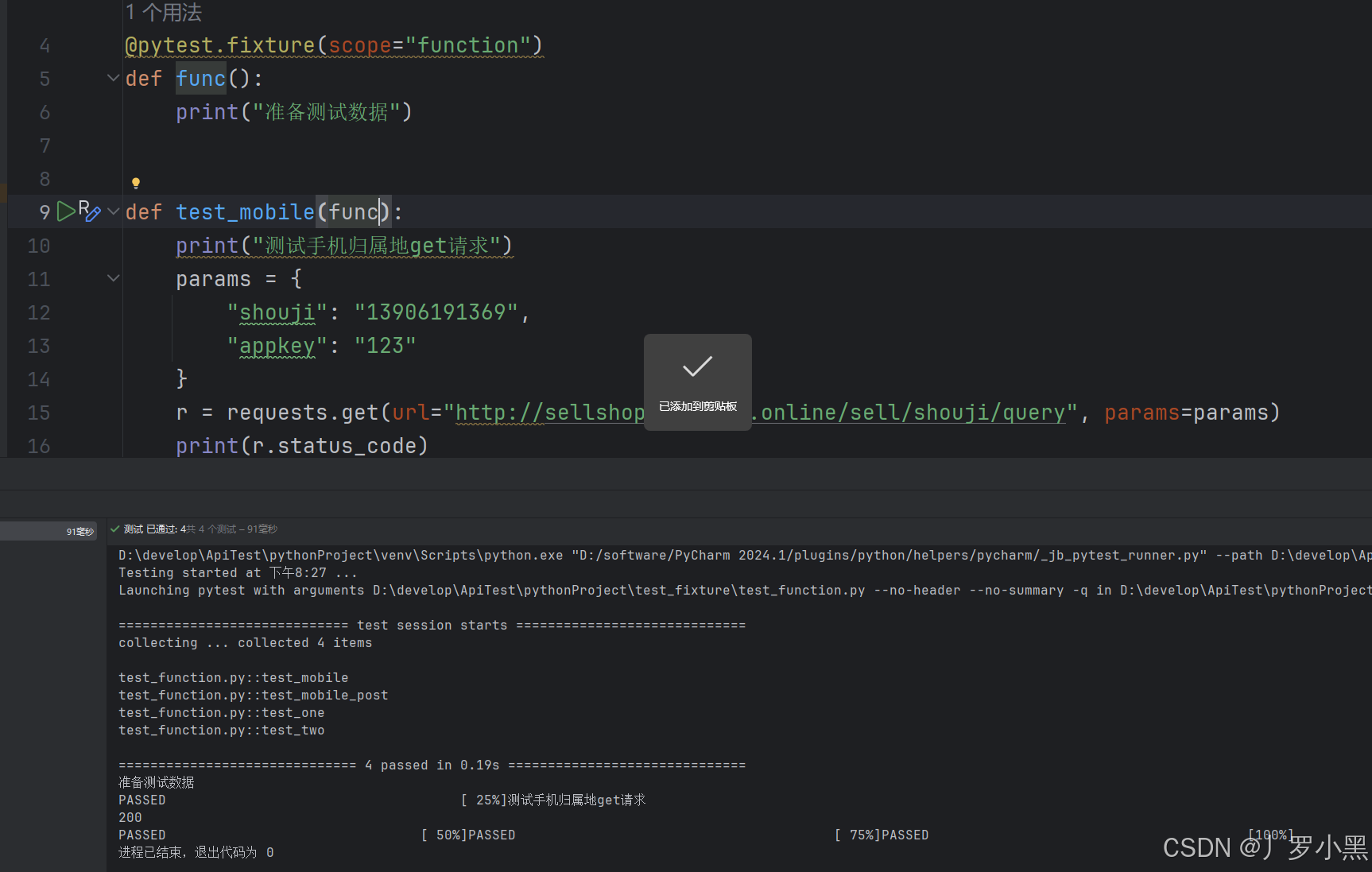
Task: Click 'collecting ... collected 4 items' line
Action: [x=246, y=642]
